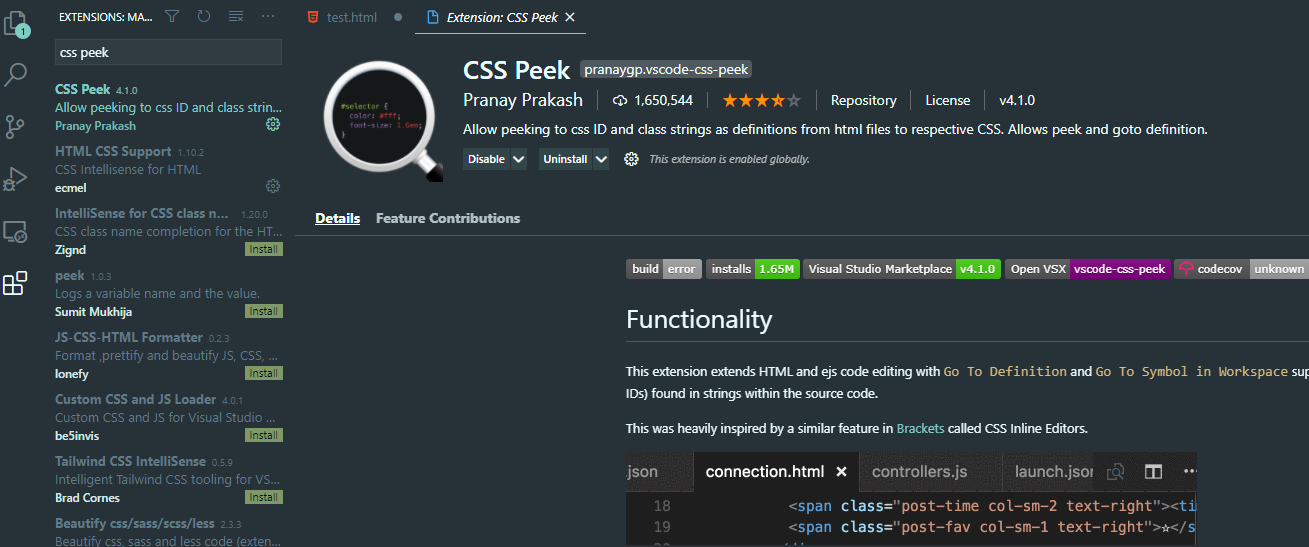The height and width of the screenshot is (547, 1309).
Task: Select the Extensions view icon
Action: [15, 284]
